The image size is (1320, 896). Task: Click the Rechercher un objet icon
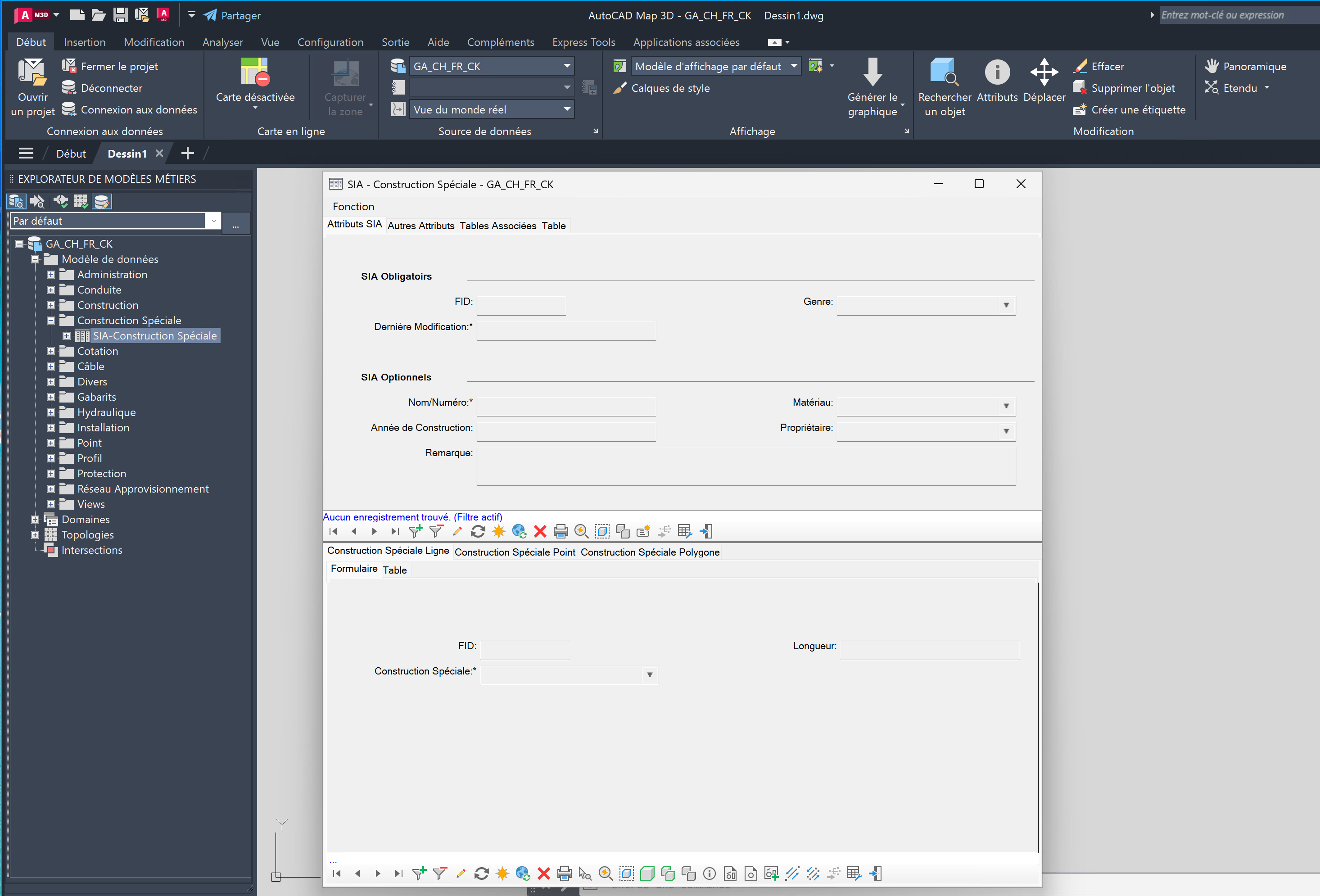pyautogui.click(x=944, y=72)
